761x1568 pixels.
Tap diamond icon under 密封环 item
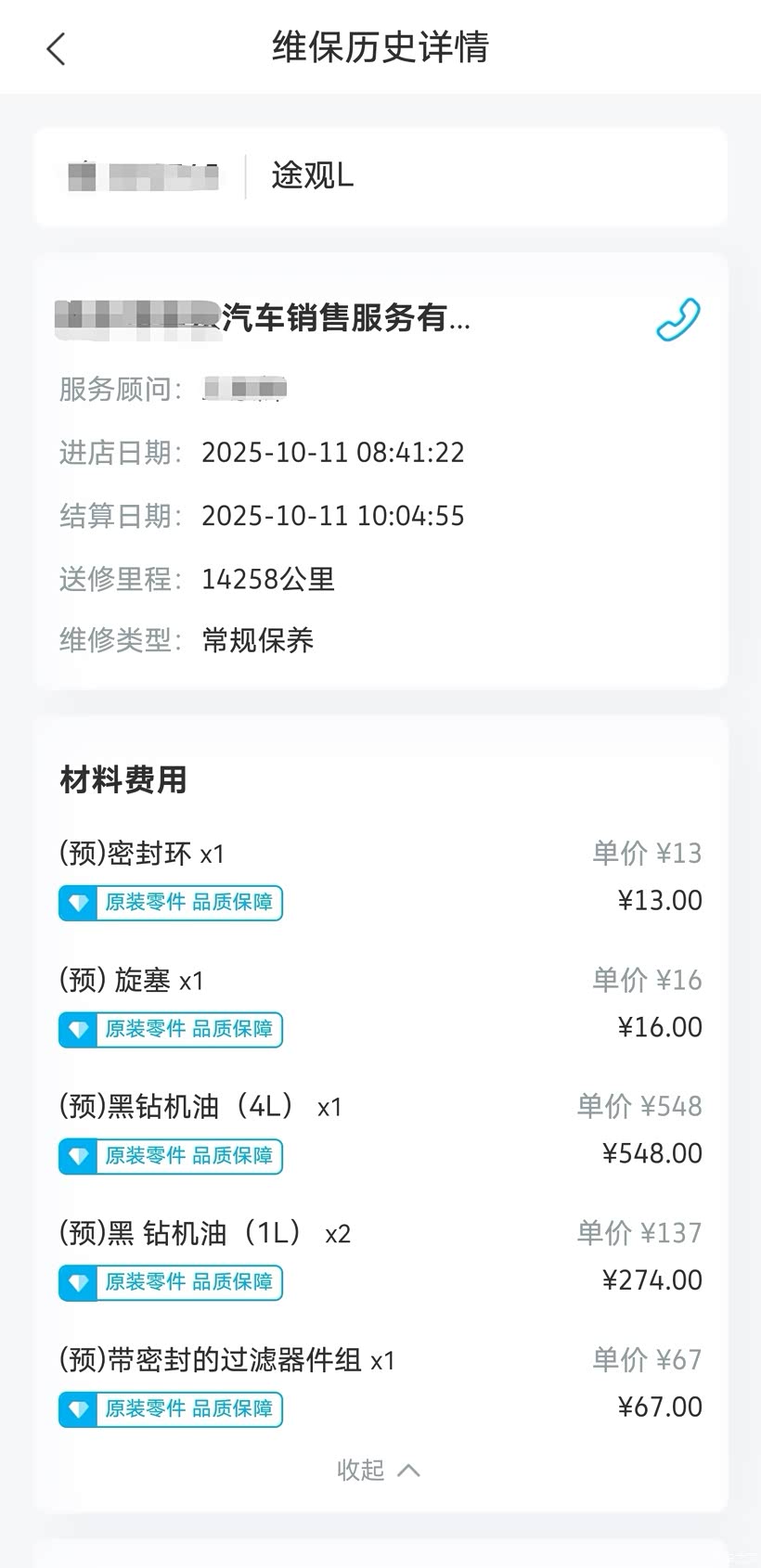click(78, 903)
